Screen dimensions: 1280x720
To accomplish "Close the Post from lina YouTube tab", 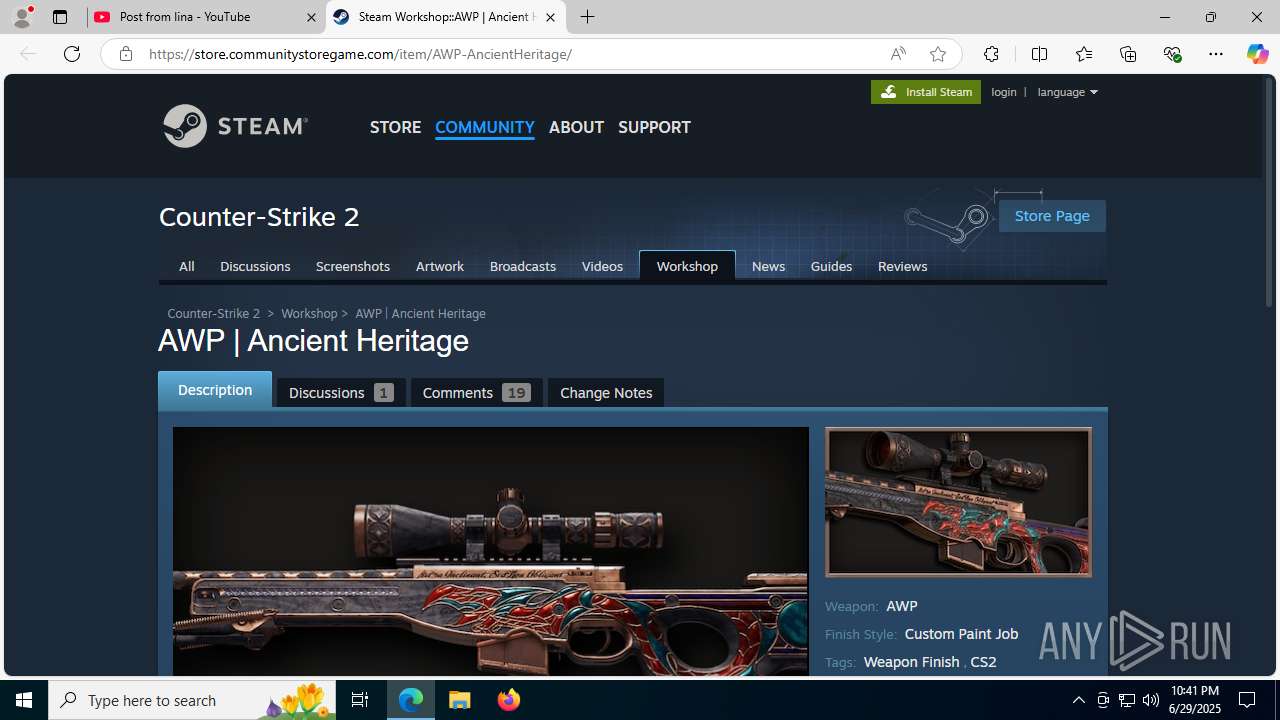I will pyautogui.click(x=311, y=17).
